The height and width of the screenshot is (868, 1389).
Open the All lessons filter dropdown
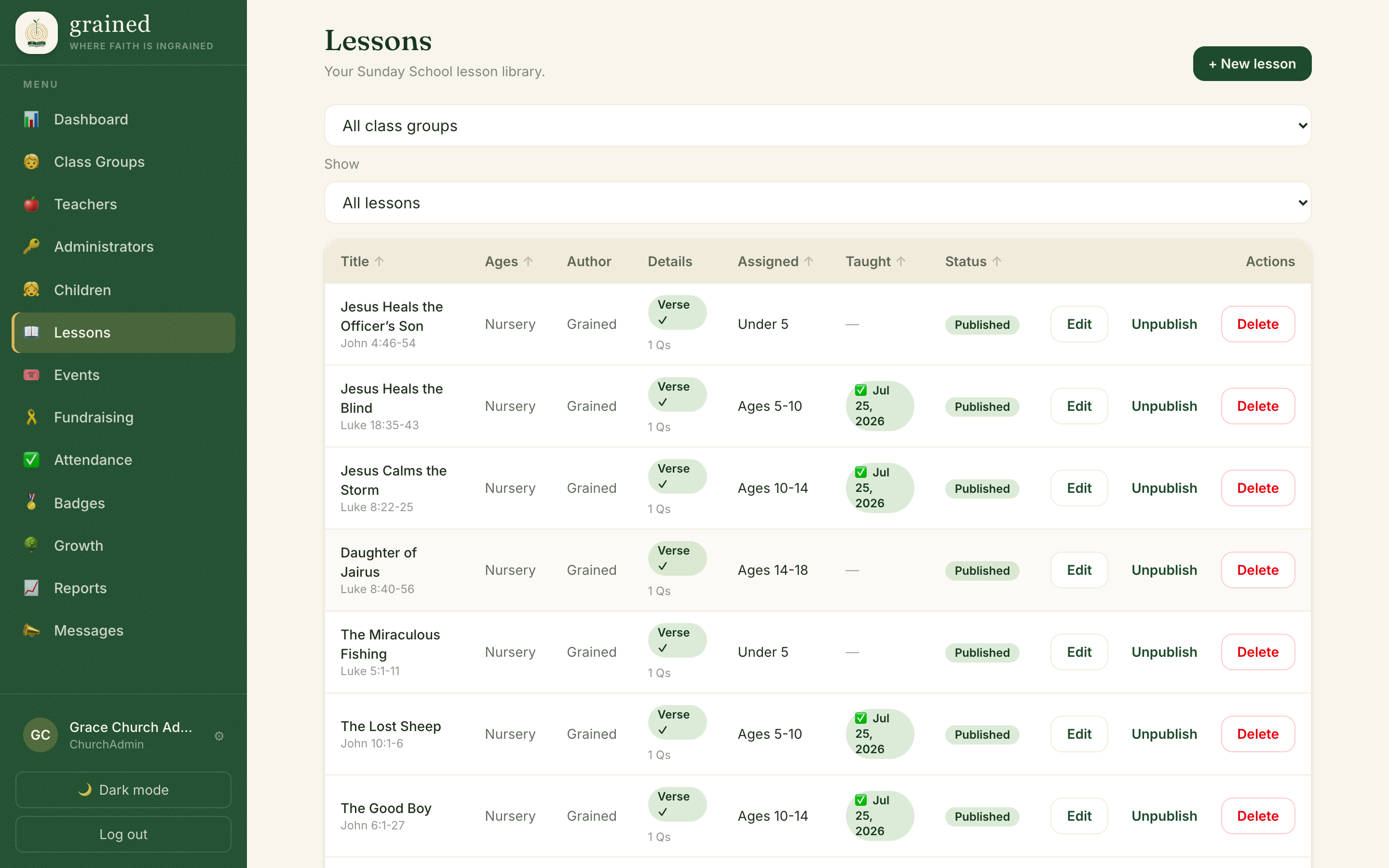point(817,203)
